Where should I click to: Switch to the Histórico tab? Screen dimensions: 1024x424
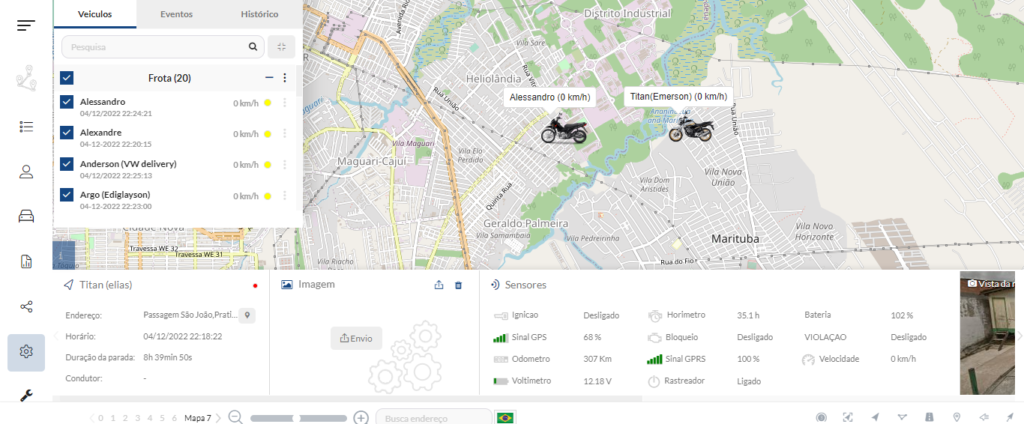click(259, 14)
